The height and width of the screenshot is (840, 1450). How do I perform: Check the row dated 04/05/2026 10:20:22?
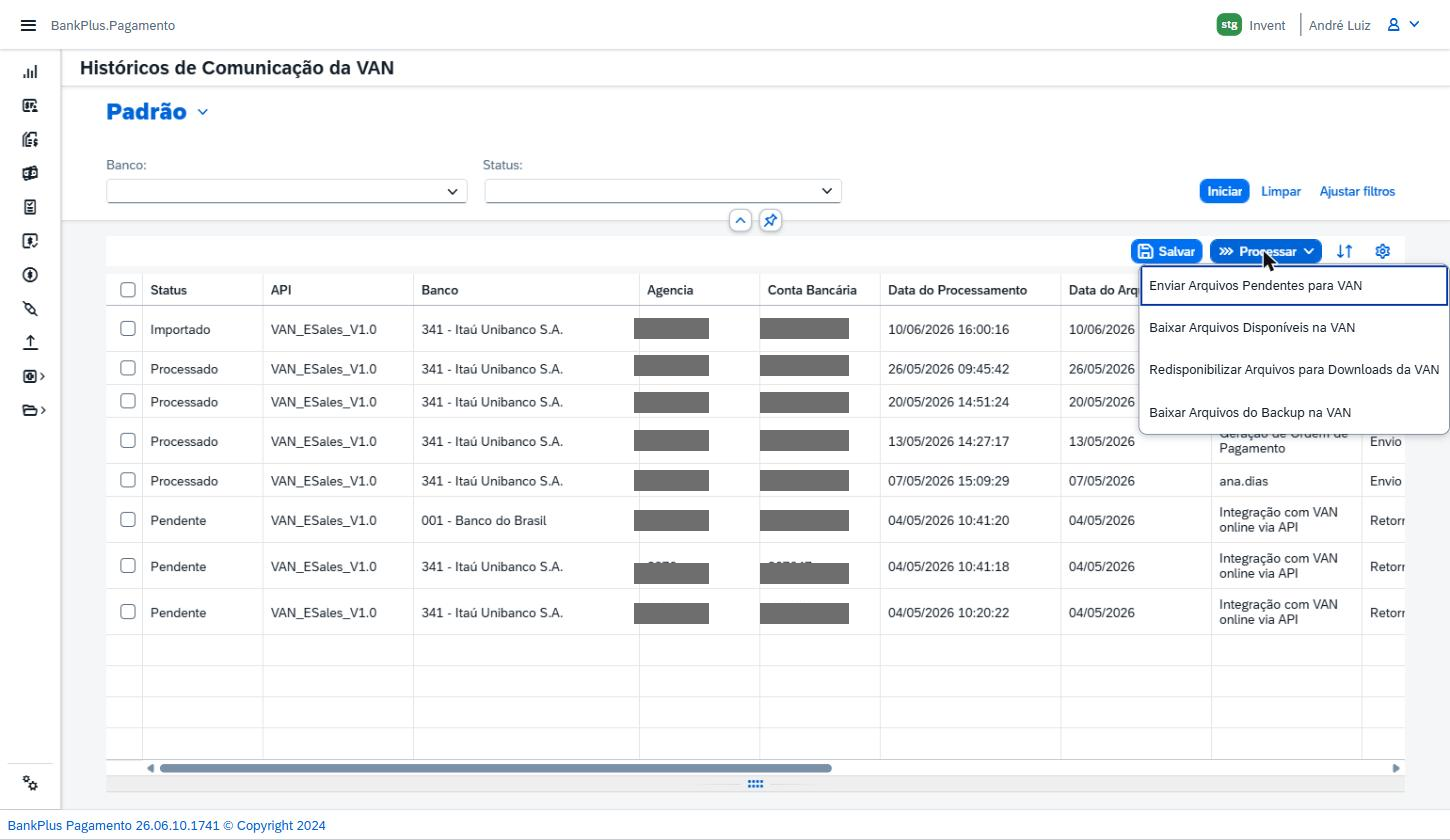[128, 612]
